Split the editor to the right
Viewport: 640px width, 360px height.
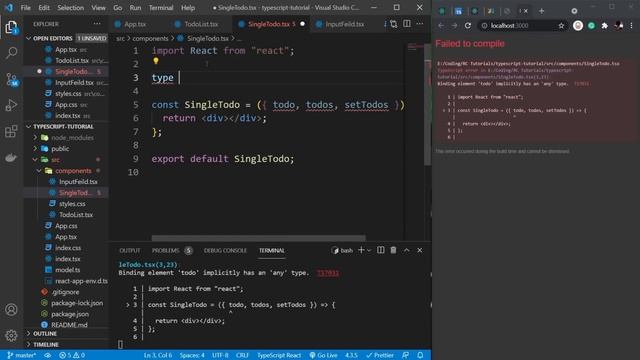click(407, 24)
